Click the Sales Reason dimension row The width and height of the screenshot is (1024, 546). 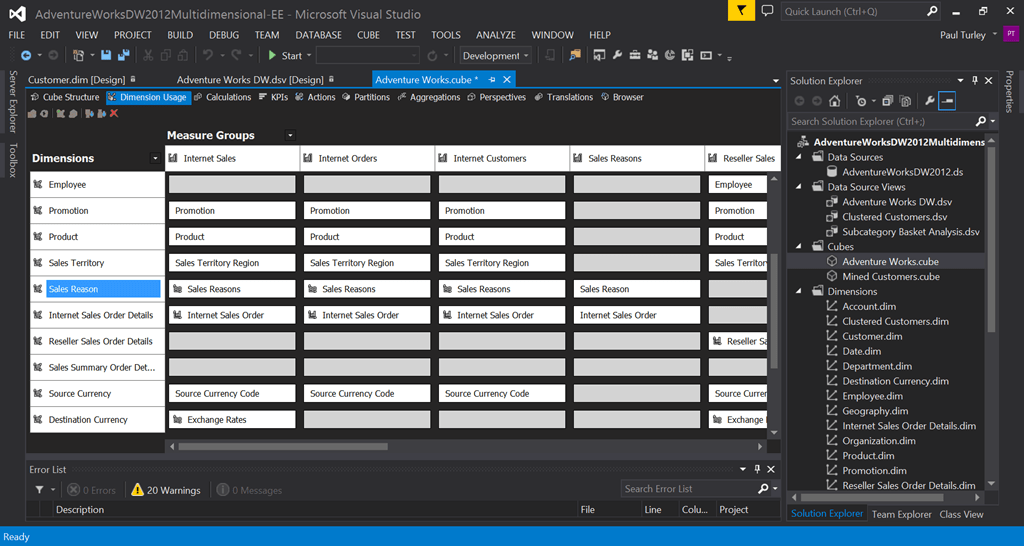(97, 289)
